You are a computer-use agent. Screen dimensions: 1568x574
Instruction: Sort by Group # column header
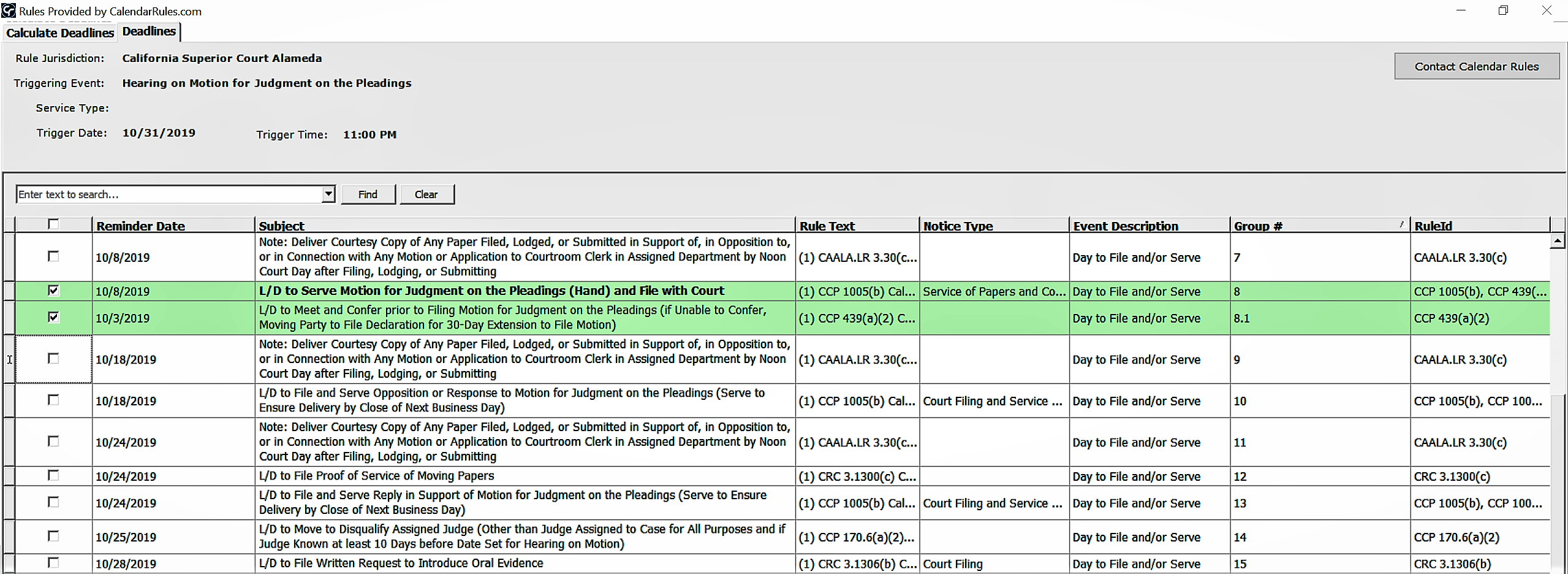1319,225
